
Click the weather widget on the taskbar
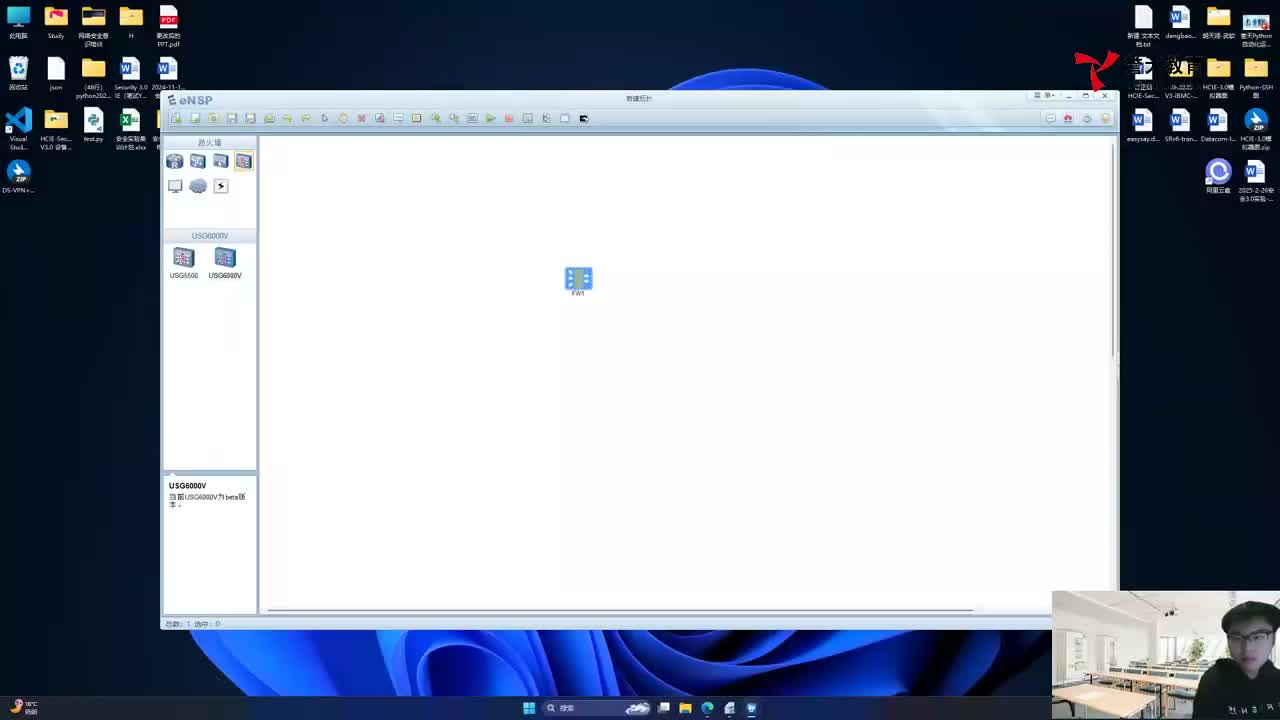(x=22, y=707)
